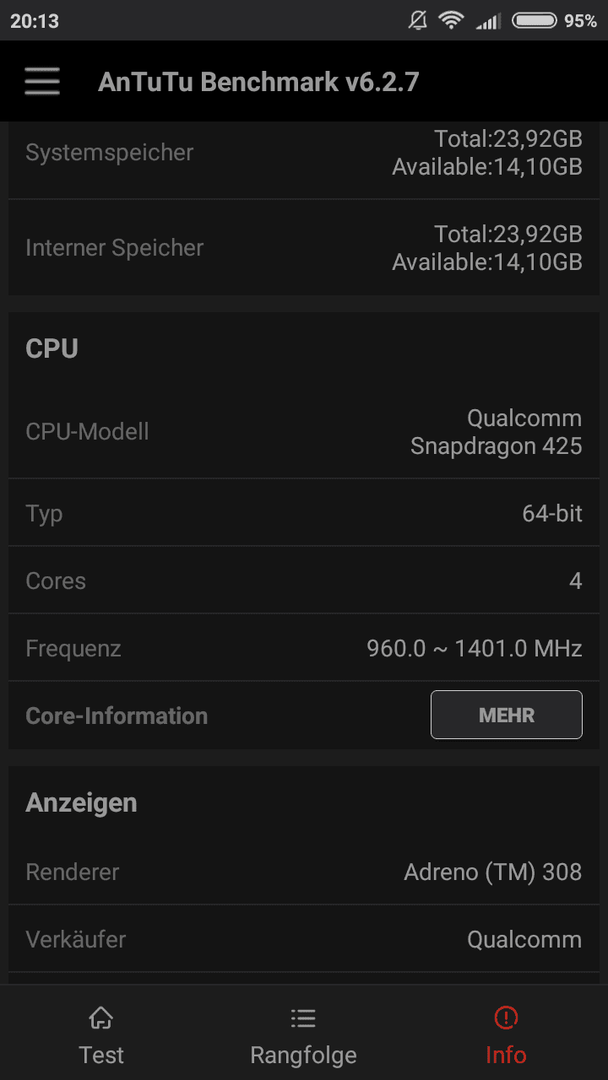Select the Frequenz 960.0 ~ 1401.0 MHz row
608x1080 pixels.
(304, 648)
